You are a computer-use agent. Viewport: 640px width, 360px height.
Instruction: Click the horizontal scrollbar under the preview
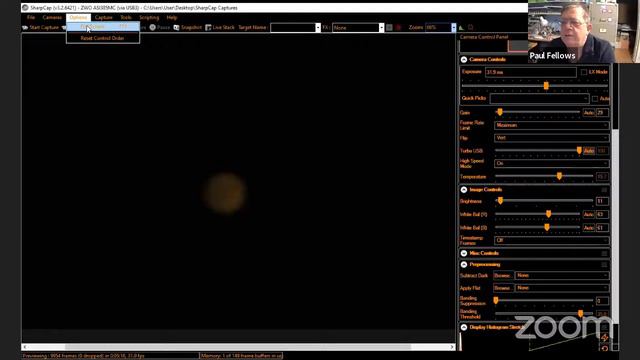click(238, 347)
